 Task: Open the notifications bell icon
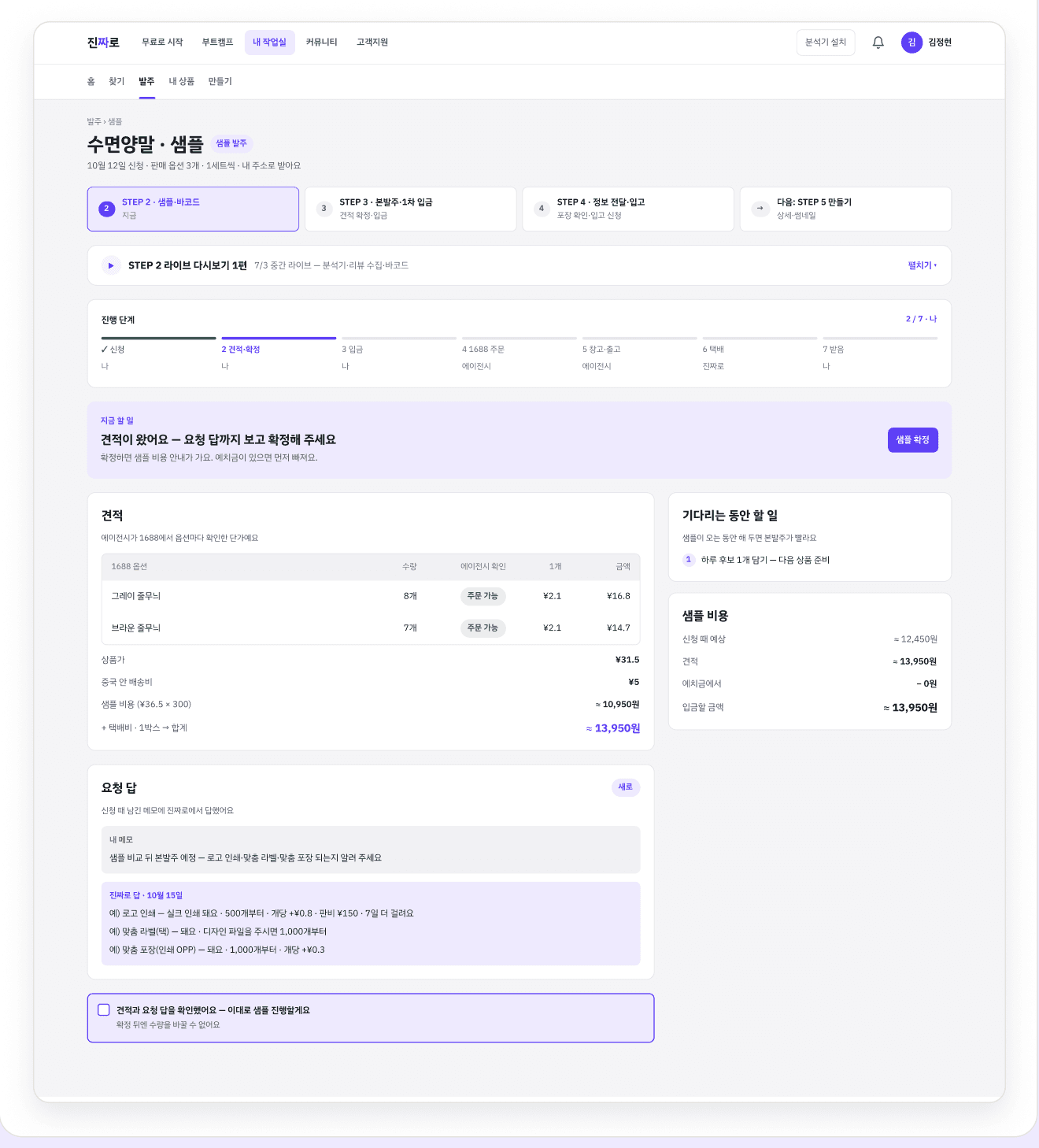tap(878, 43)
